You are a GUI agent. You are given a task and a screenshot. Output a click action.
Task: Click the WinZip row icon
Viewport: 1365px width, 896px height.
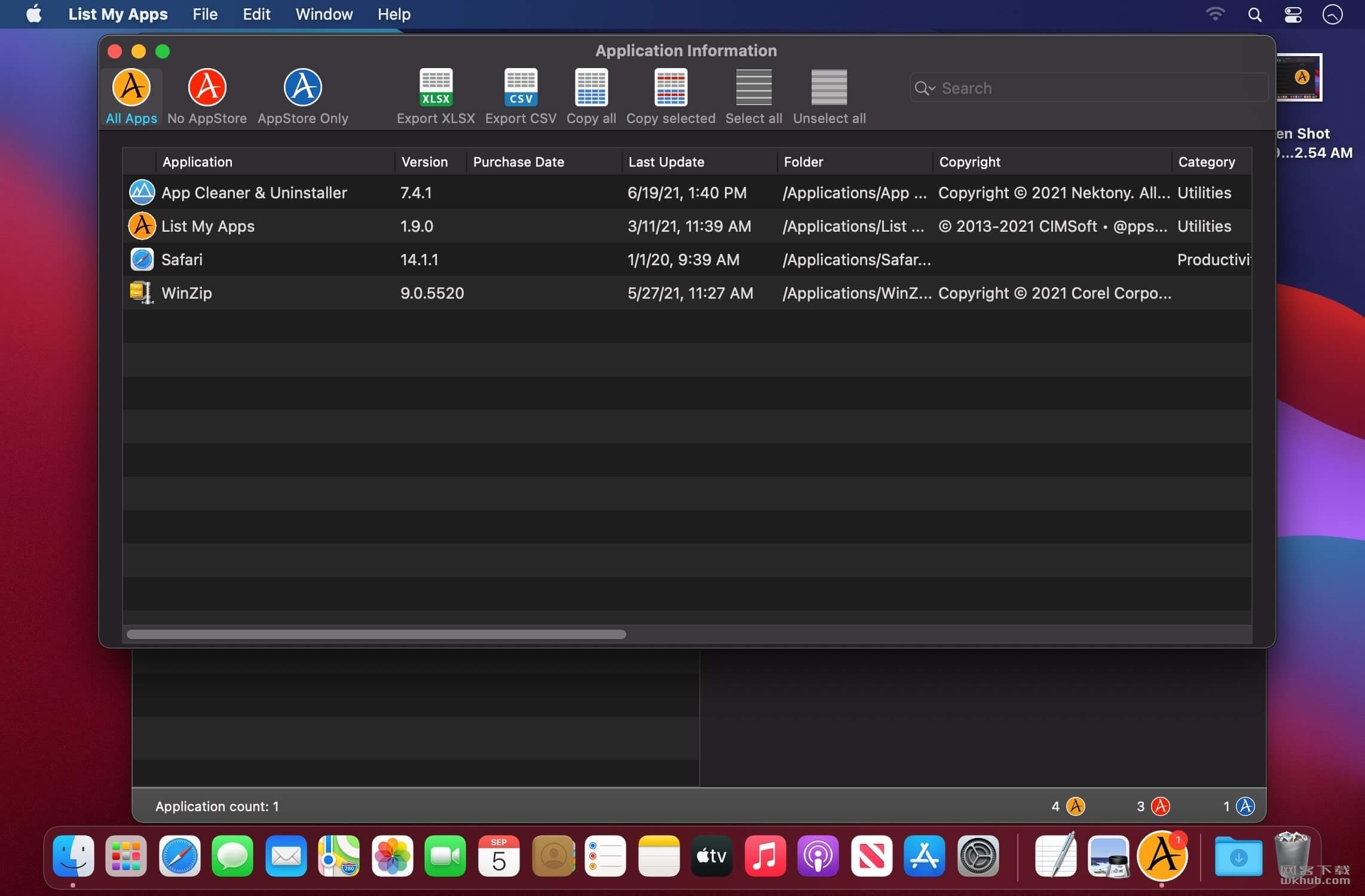(x=142, y=293)
